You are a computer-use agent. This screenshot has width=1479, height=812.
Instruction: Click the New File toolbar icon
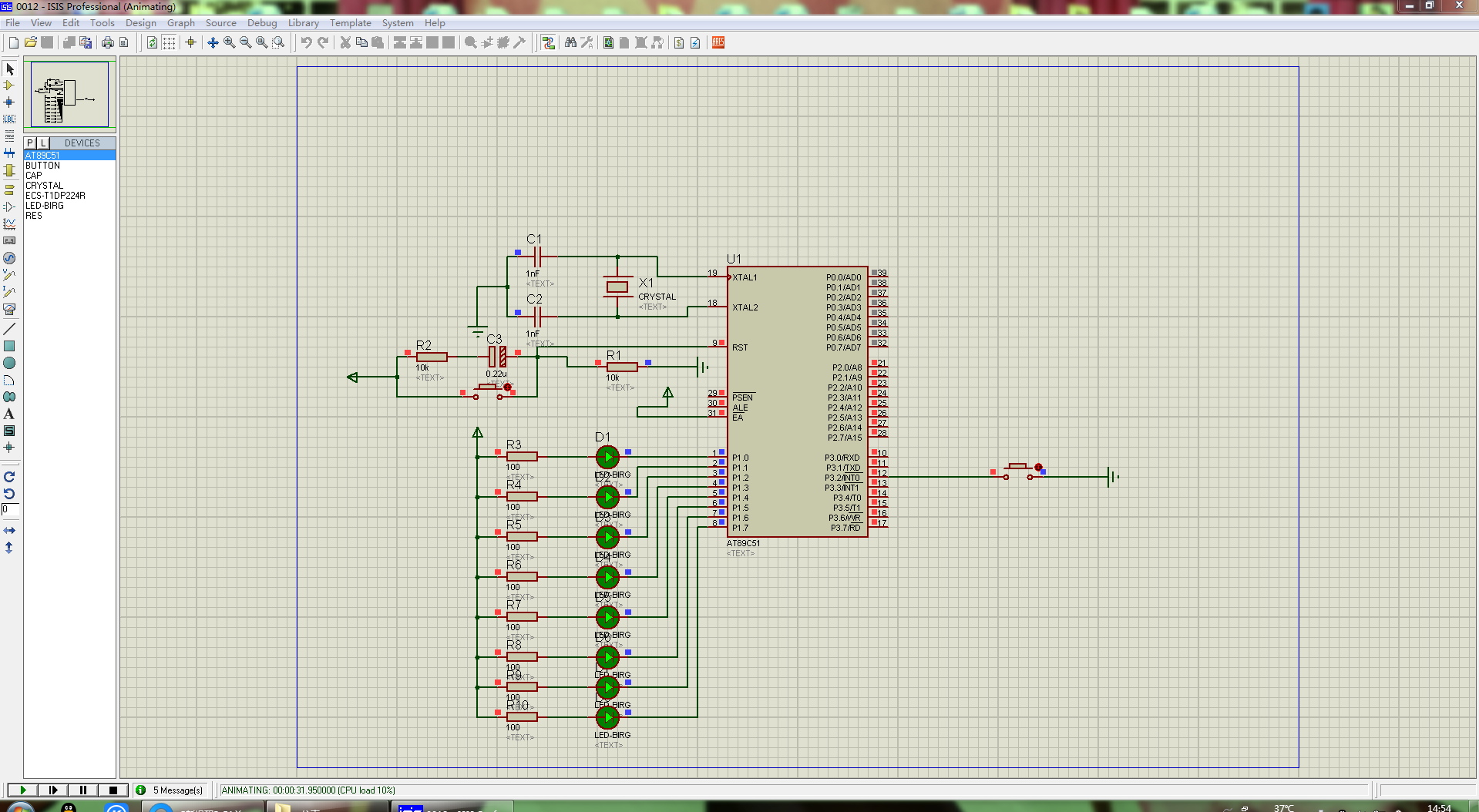[x=14, y=42]
